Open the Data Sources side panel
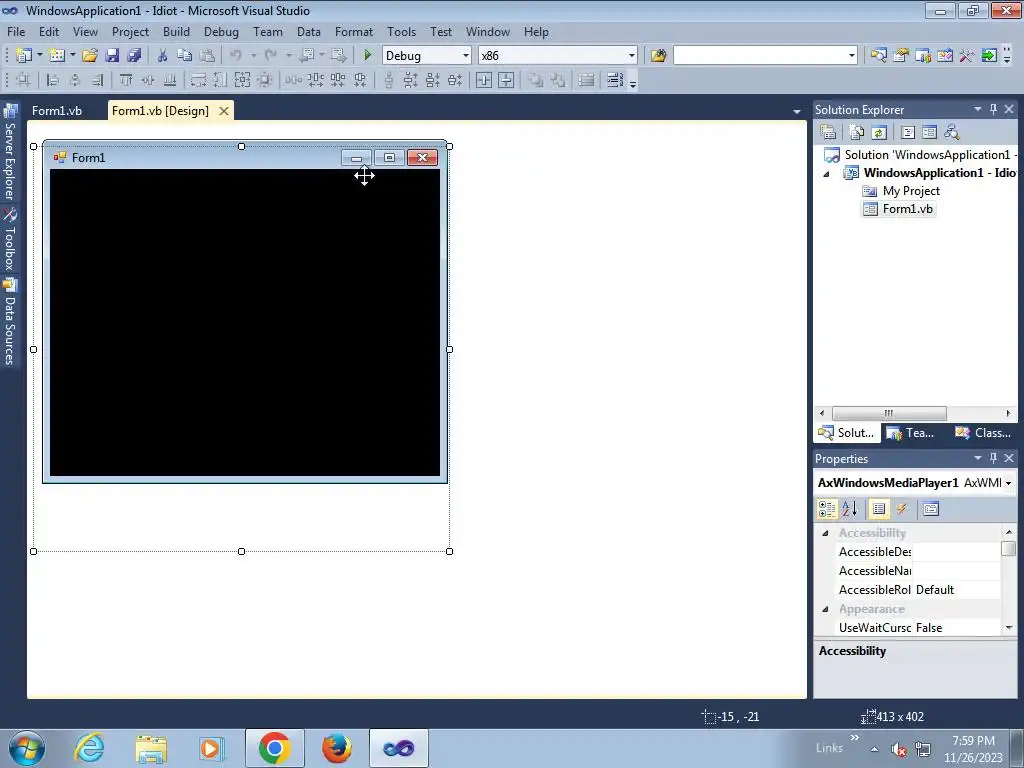The image size is (1024, 768). tap(10, 321)
